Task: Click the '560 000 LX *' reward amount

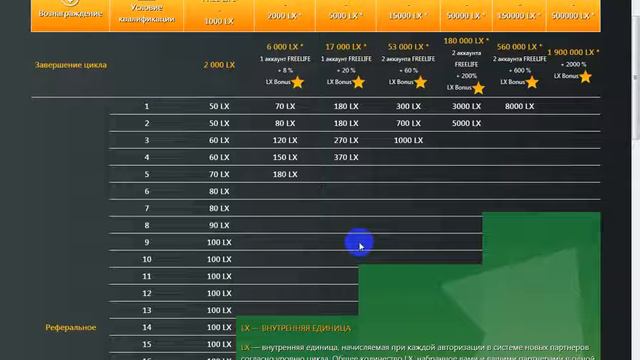Action: click(519, 47)
